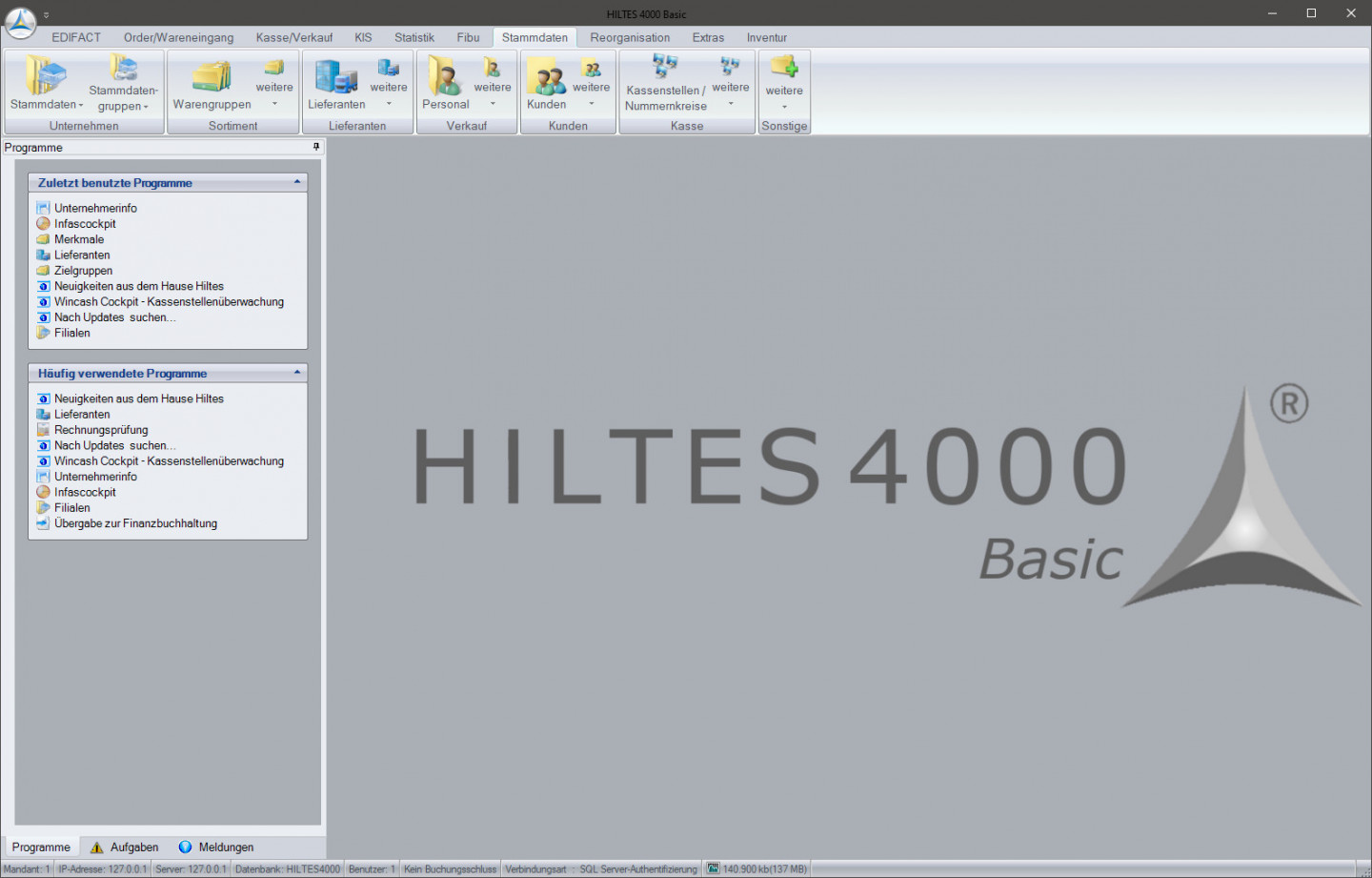Switch to EDIFACT ribbon tab
1372x878 pixels.
pos(76,37)
